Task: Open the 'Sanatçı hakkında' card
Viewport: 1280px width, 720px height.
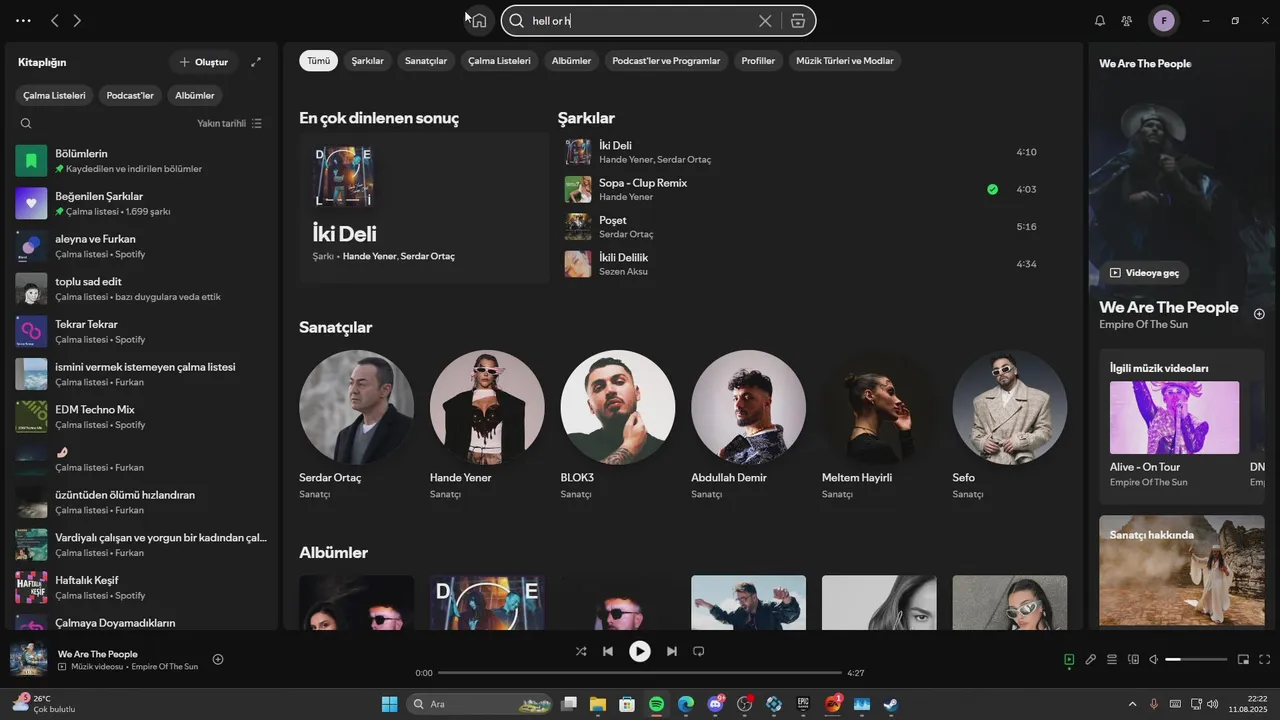Action: tap(1182, 571)
